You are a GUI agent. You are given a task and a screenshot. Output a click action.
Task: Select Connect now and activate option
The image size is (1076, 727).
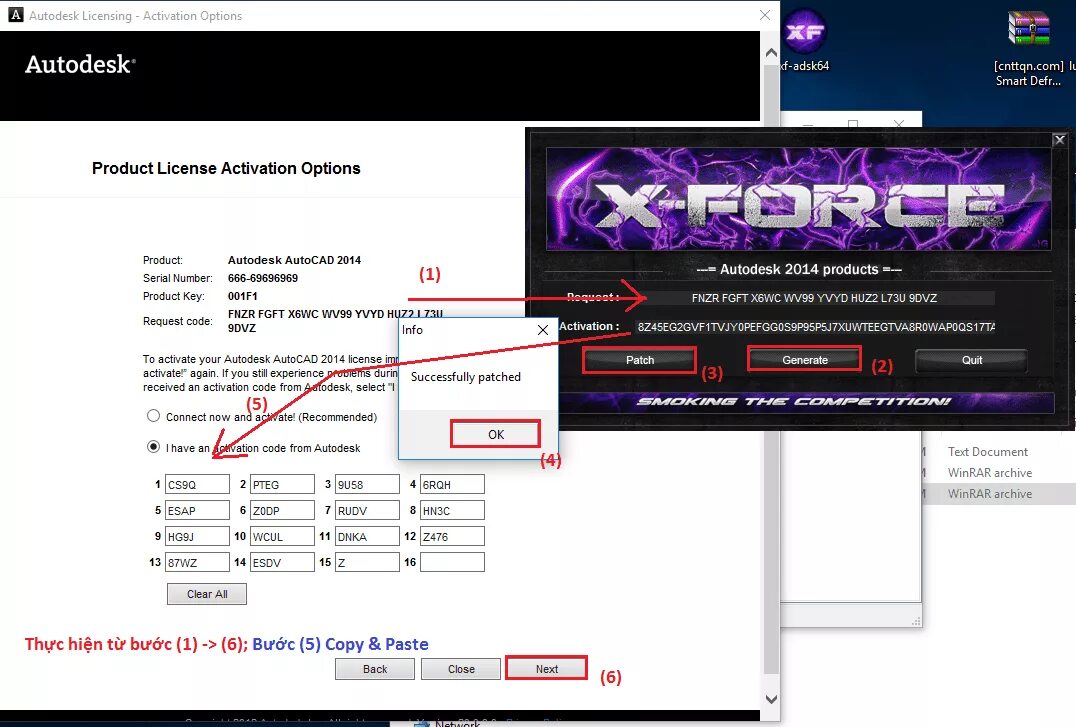154,416
